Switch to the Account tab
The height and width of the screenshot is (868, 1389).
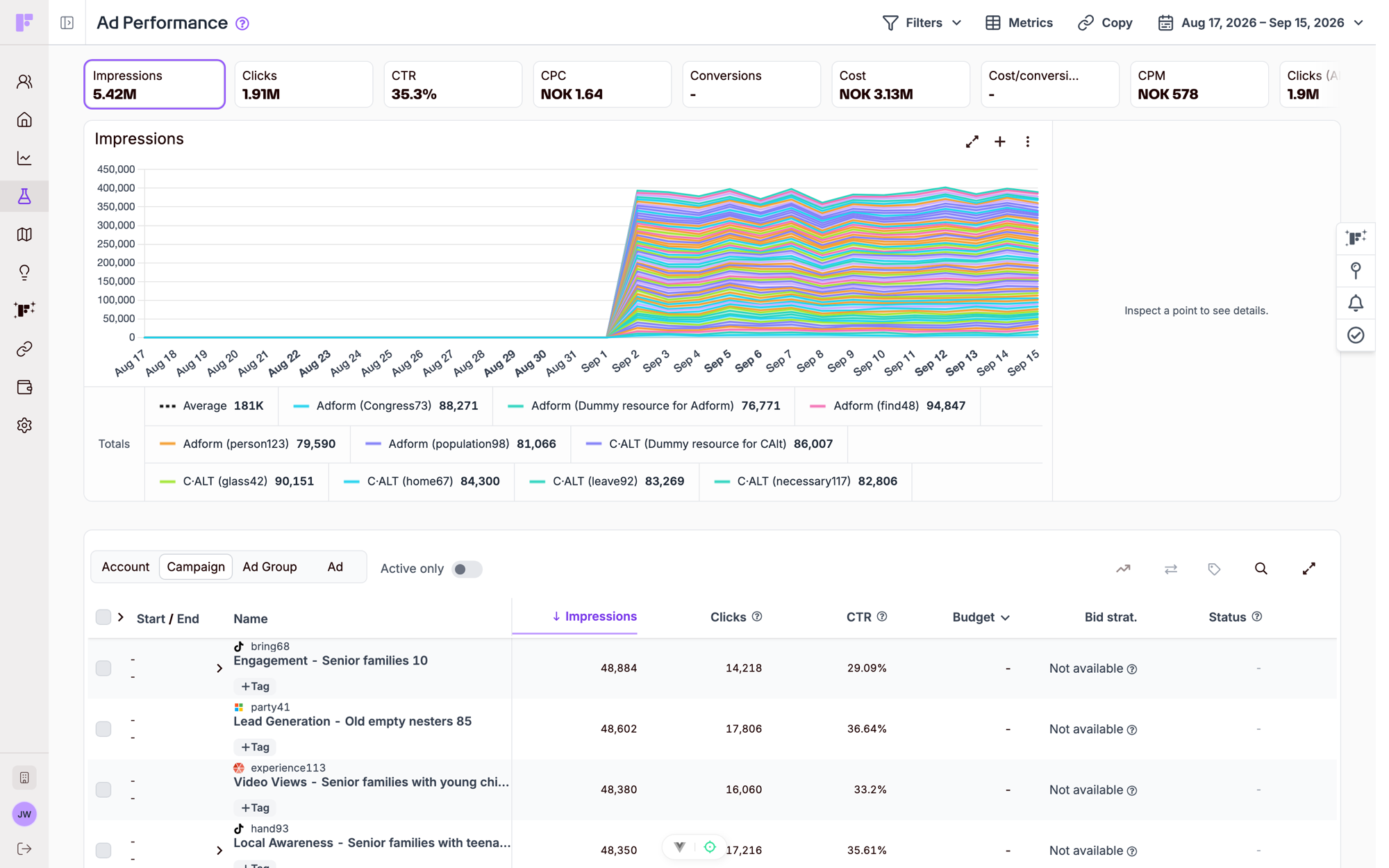point(125,567)
